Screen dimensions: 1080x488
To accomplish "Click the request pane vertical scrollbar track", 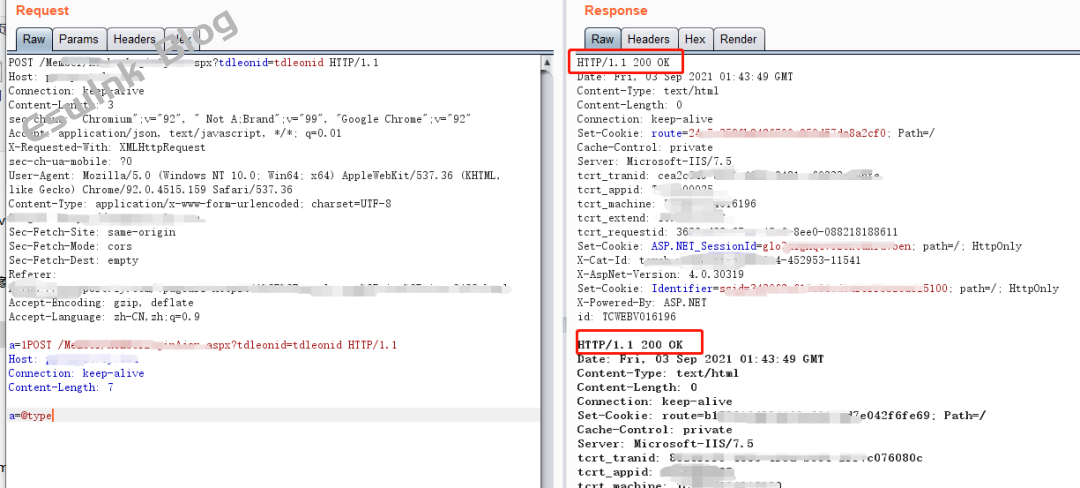I will tap(547, 300).
